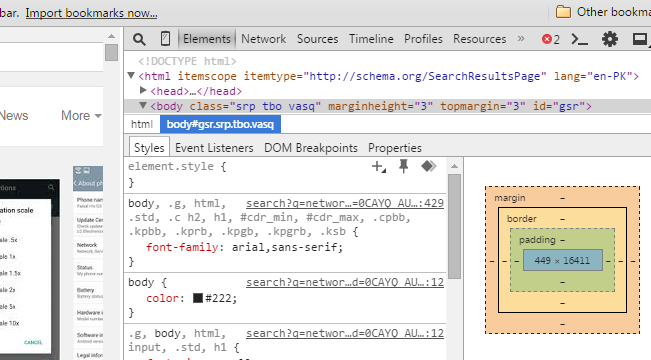Open the Properties sidebar tab
Viewport: 651px width, 360px height.
395,148
